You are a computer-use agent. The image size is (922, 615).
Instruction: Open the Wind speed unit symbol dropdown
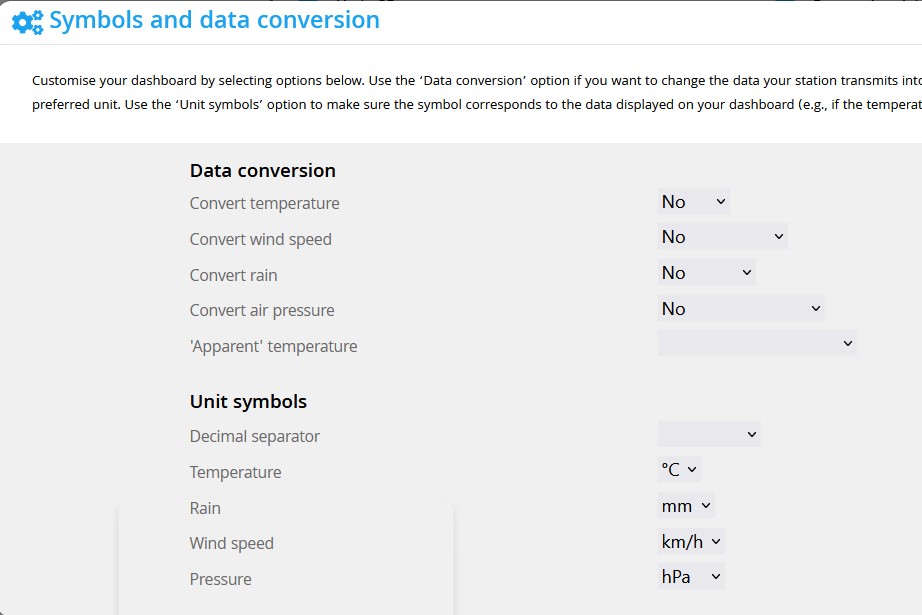pos(693,541)
